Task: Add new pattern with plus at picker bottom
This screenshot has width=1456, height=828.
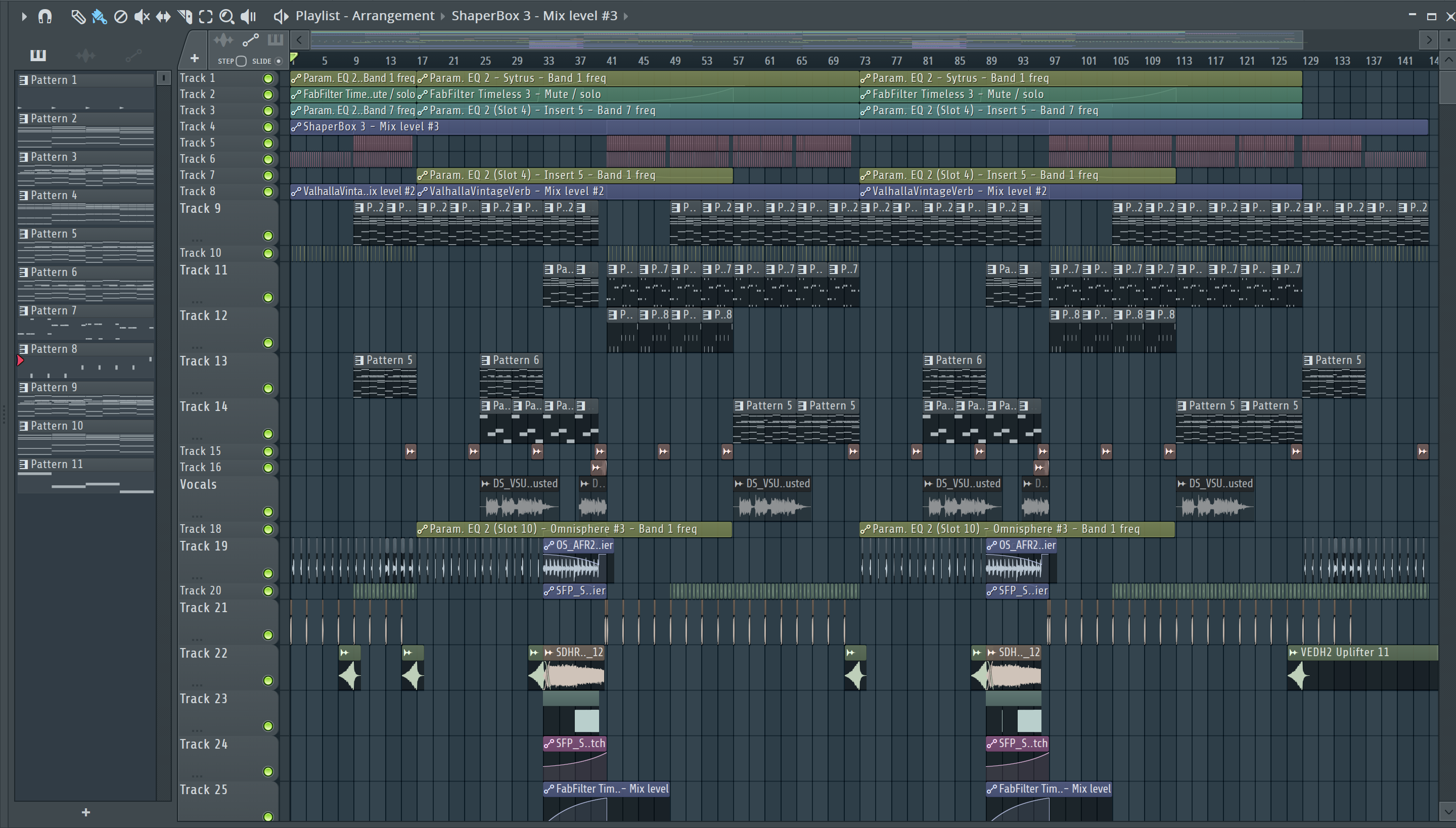Action: point(86,812)
